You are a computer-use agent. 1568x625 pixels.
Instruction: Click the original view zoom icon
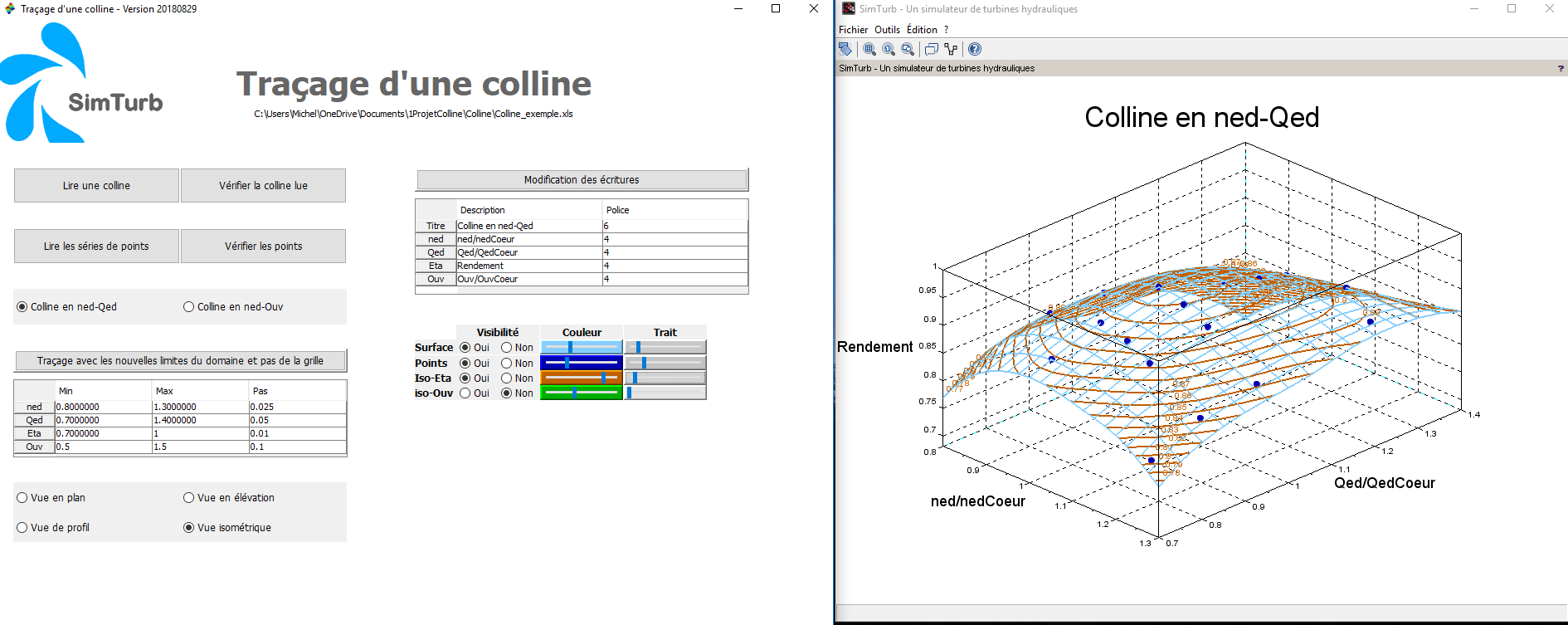point(889,49)
